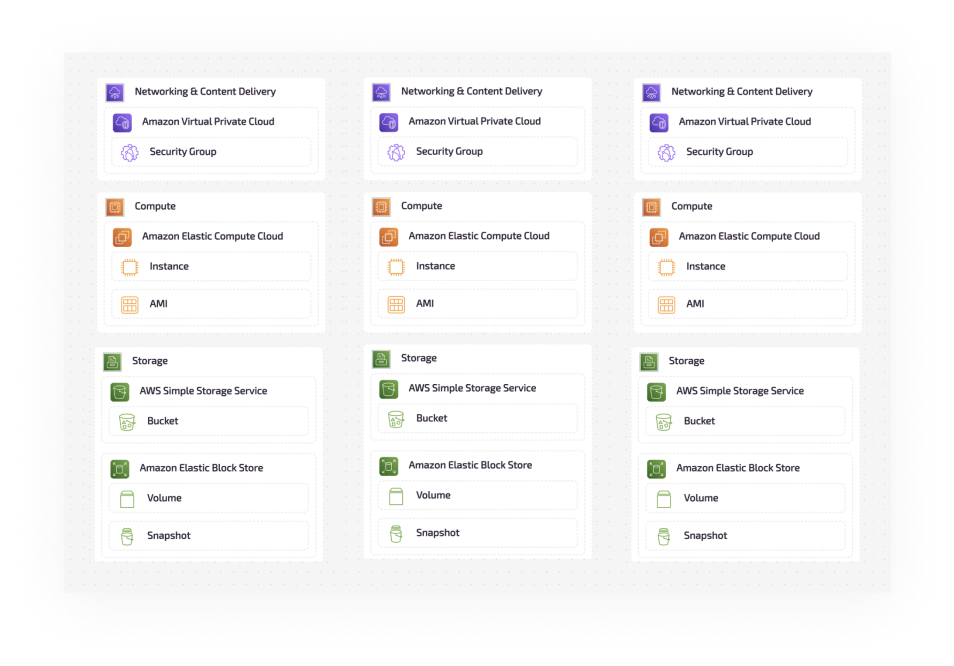The height and width of the screenshot is (666, 954).
Task: Select the AMI row in right column
Action: (x=748, y=304)
